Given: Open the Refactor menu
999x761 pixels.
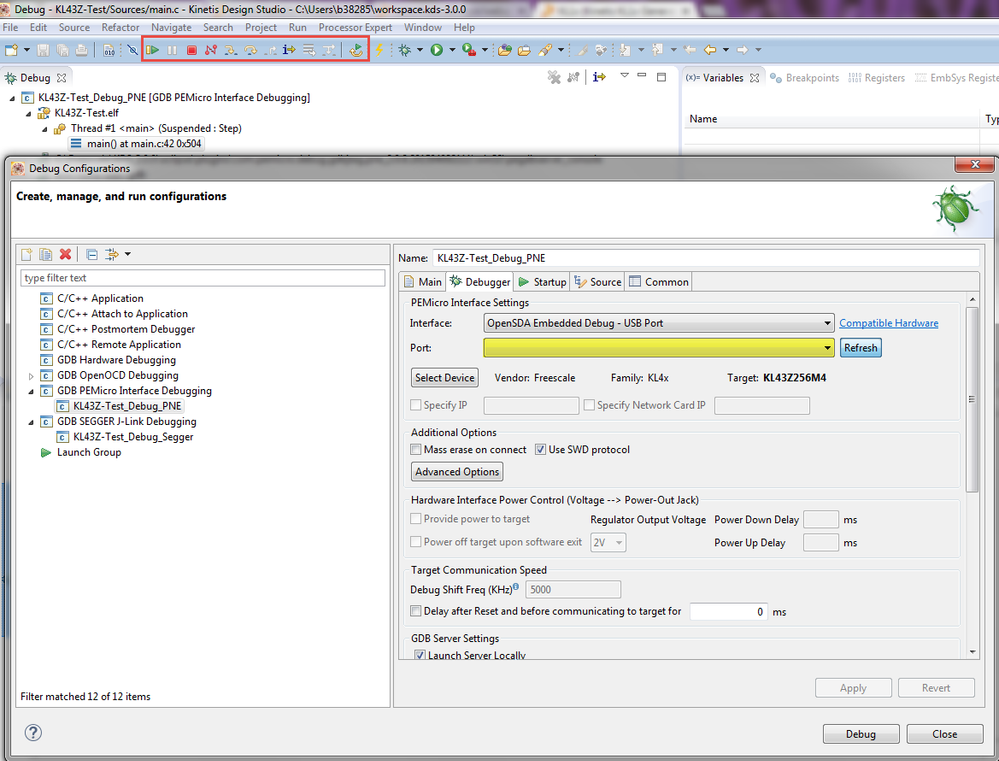Looking at the screenshot, I should pos(120,27).
